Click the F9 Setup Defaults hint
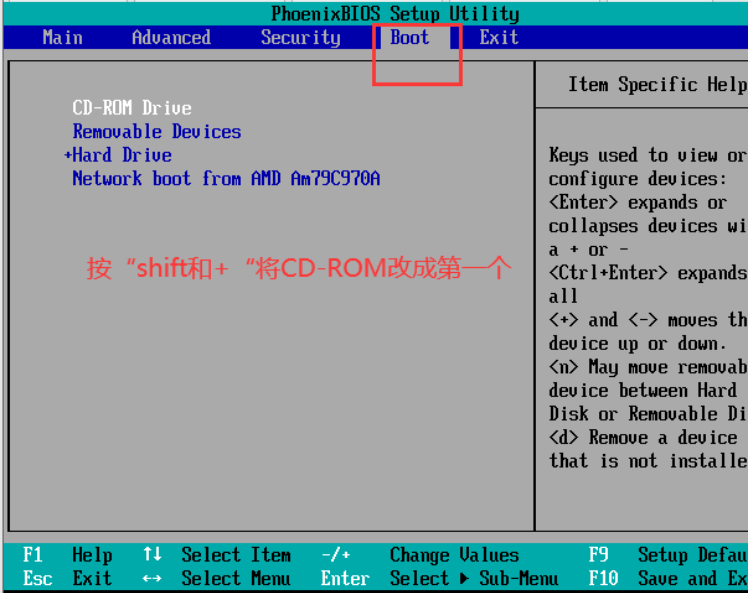750x593 pixels. point(668,555)
